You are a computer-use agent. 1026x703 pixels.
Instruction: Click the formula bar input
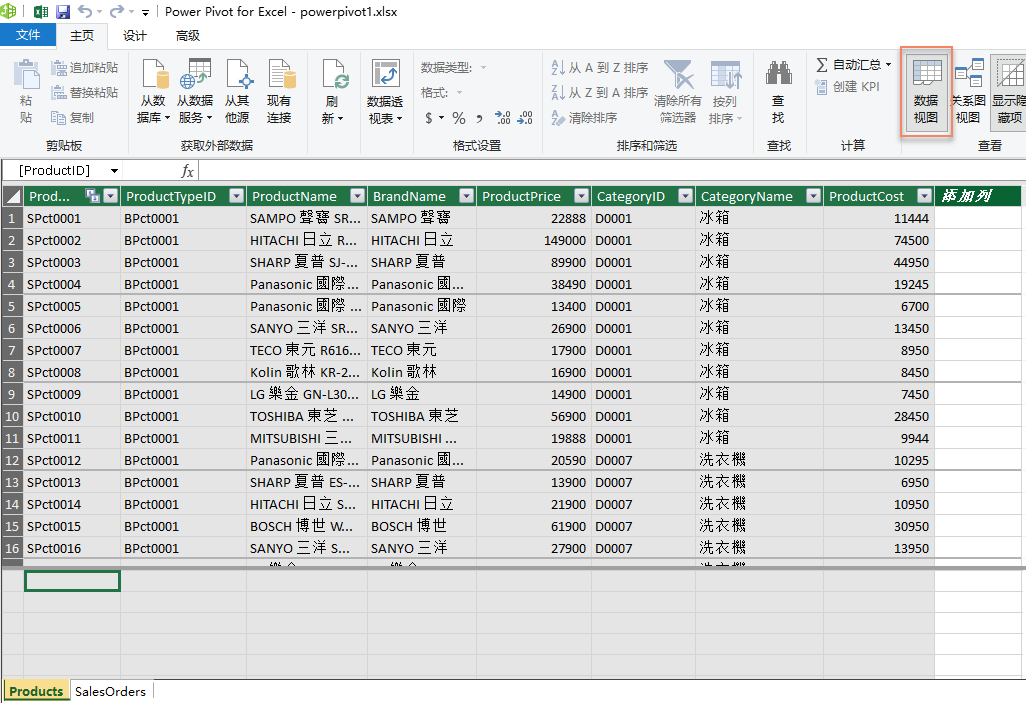[612, 171]
